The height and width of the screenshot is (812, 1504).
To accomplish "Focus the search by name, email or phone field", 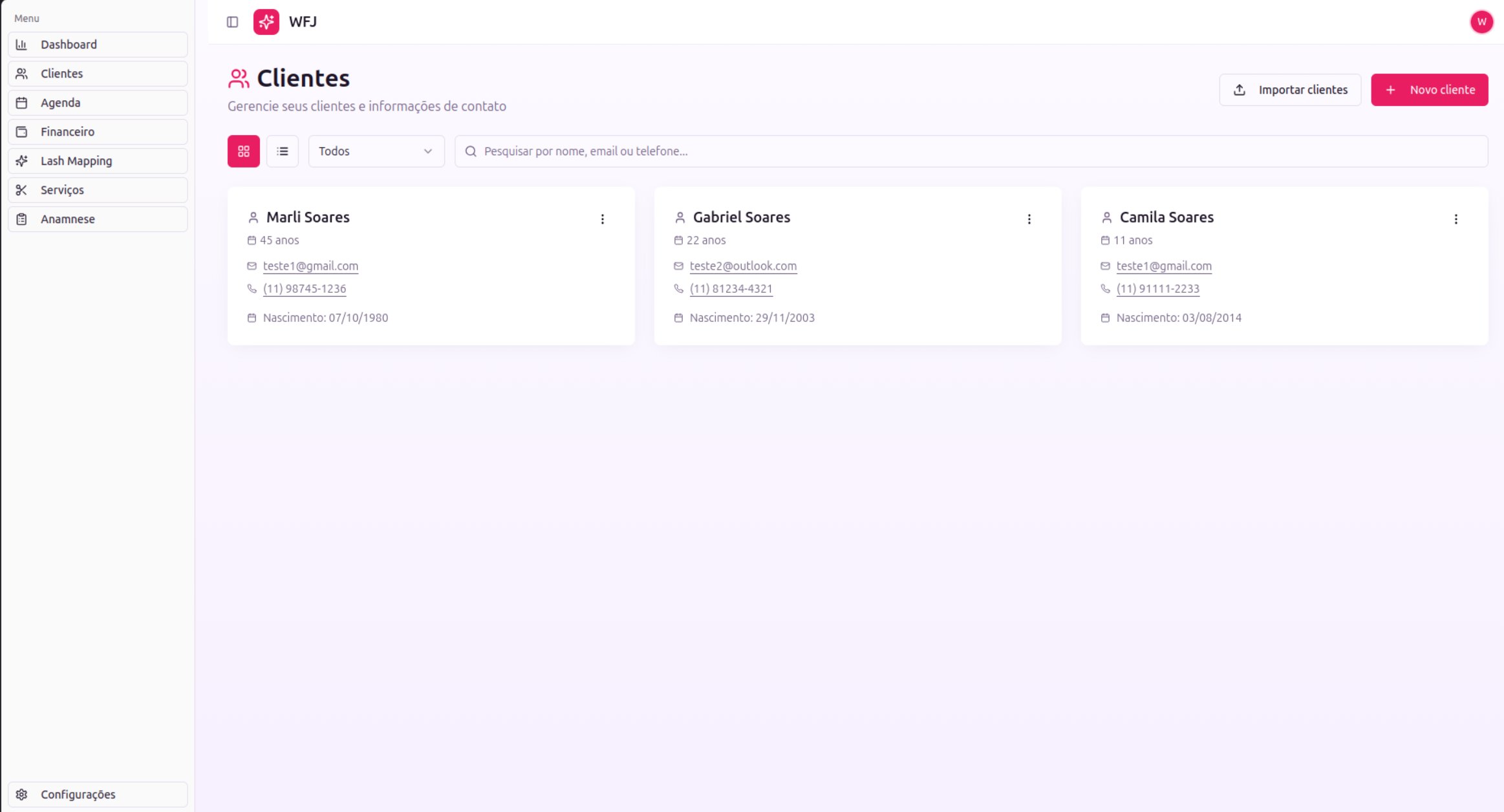I will [971, 151].
